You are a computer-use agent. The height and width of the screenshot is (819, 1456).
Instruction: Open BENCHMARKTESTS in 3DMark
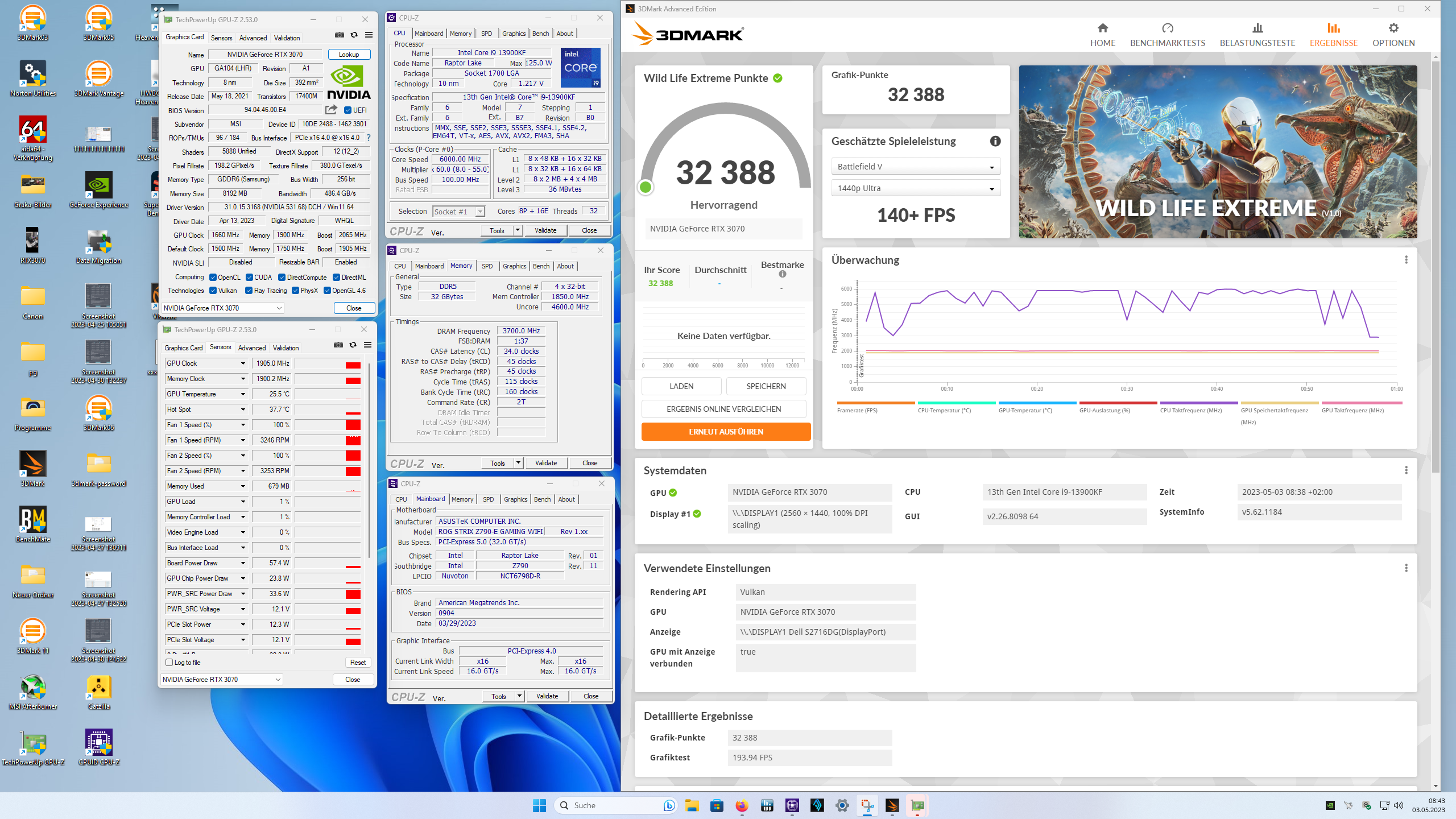tap(1167, 35)
